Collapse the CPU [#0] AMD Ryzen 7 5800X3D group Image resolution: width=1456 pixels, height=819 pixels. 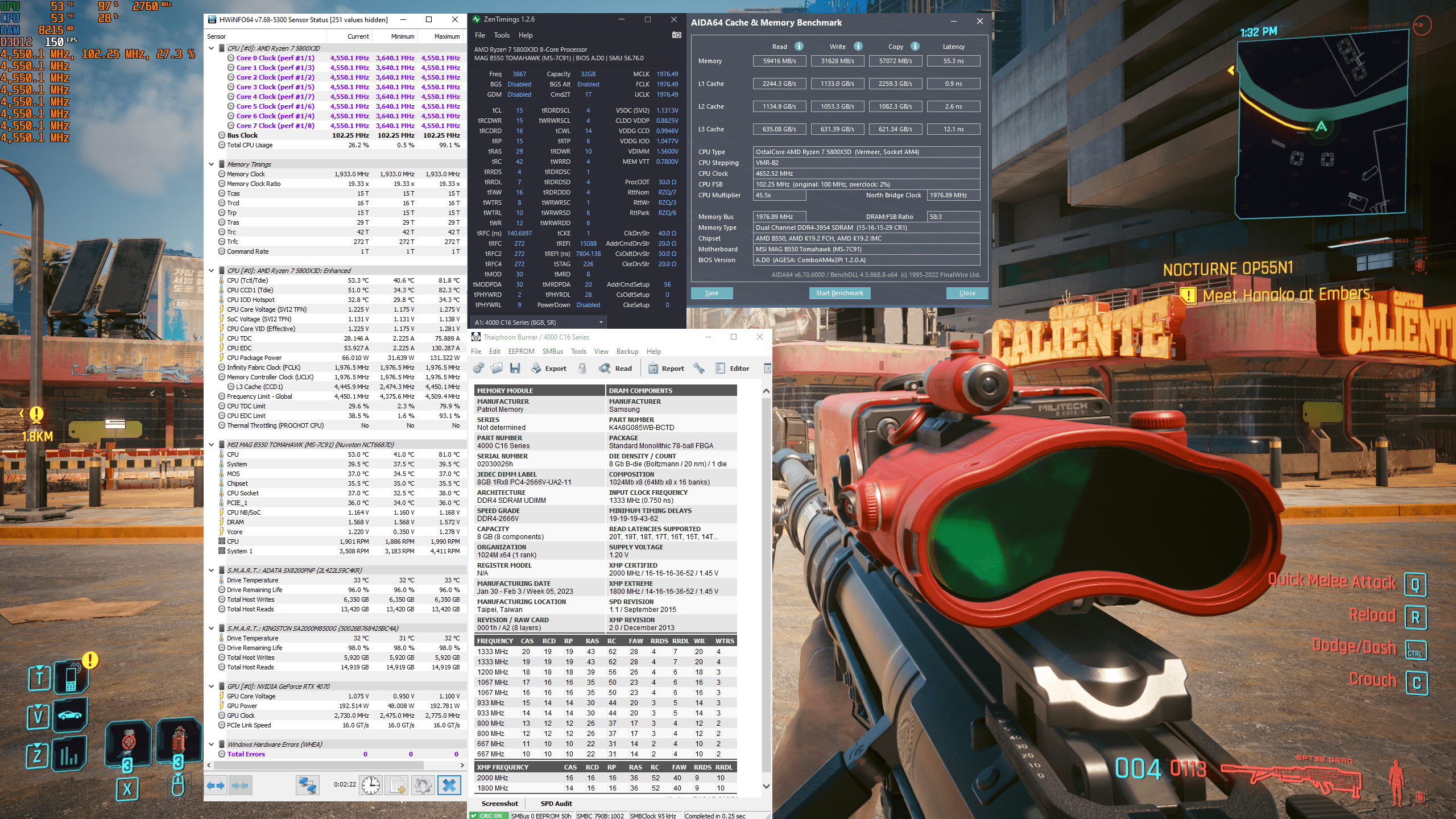[212, 48]
